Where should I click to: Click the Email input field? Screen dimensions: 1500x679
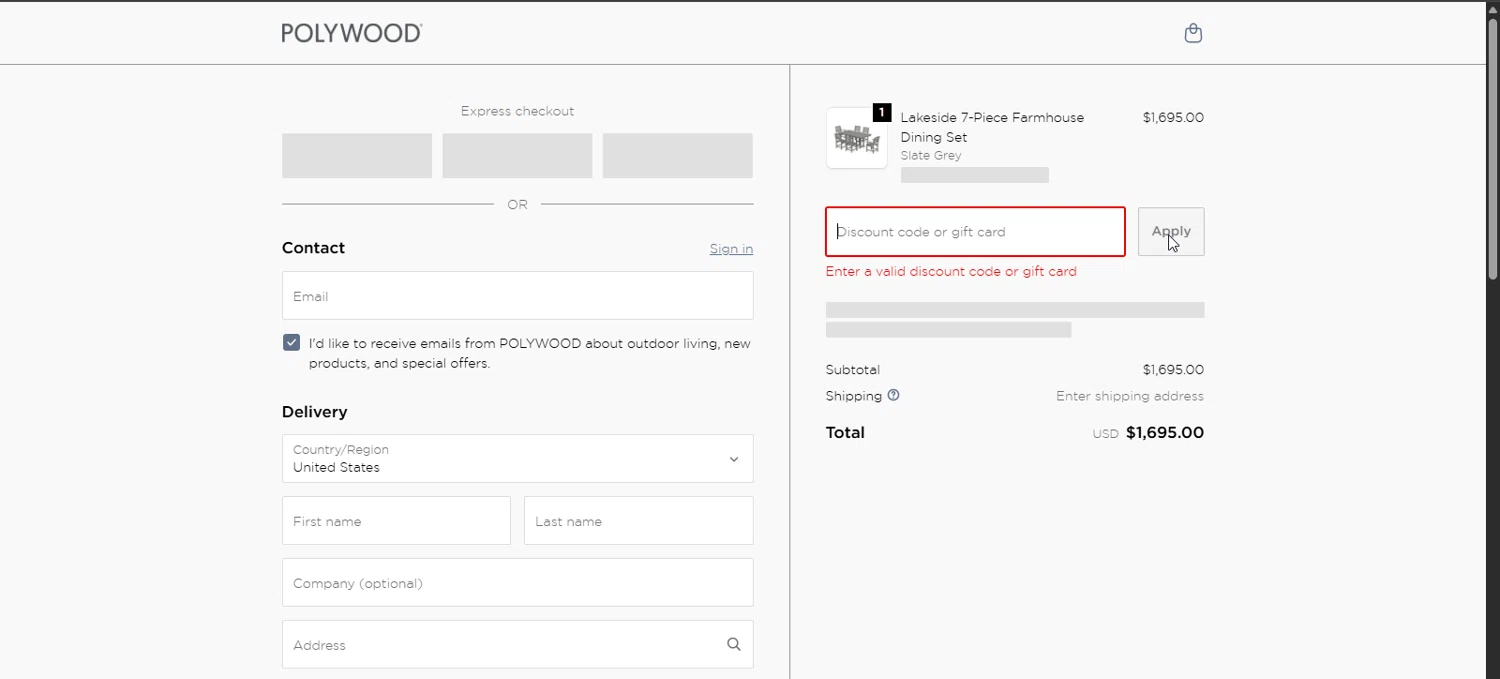[x=517, y=296]
